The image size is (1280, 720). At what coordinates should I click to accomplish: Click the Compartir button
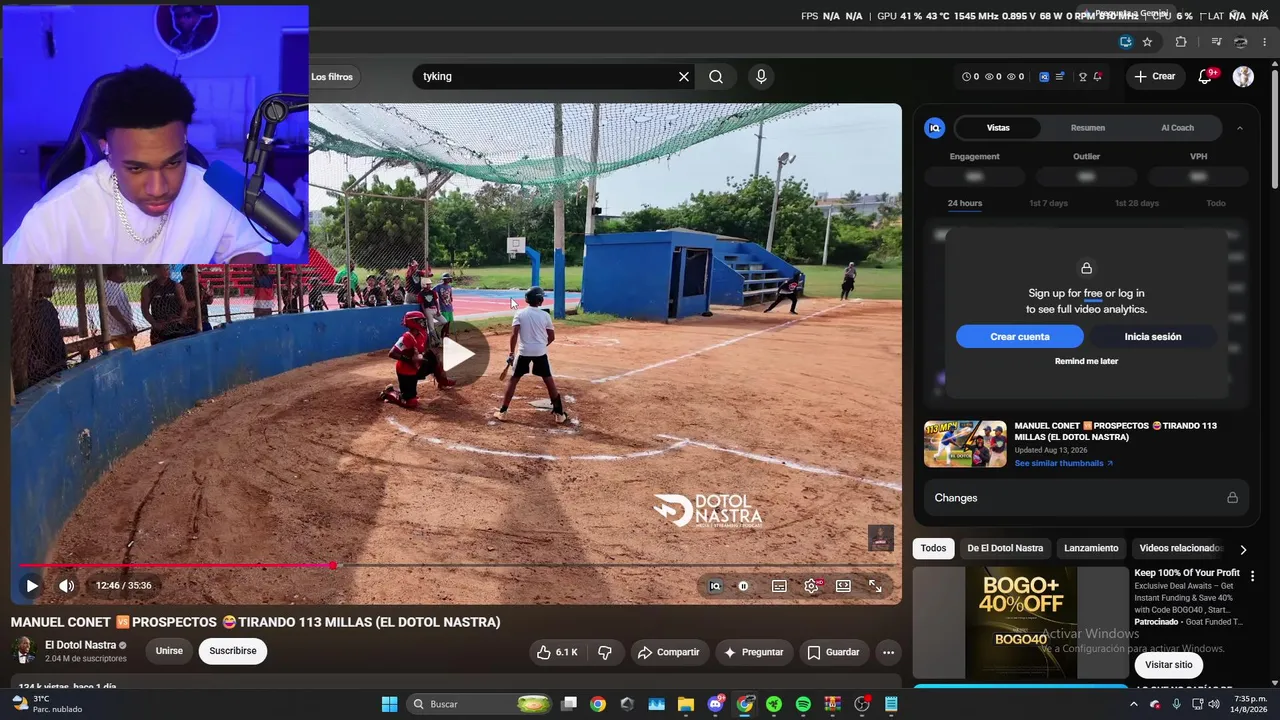668,652
